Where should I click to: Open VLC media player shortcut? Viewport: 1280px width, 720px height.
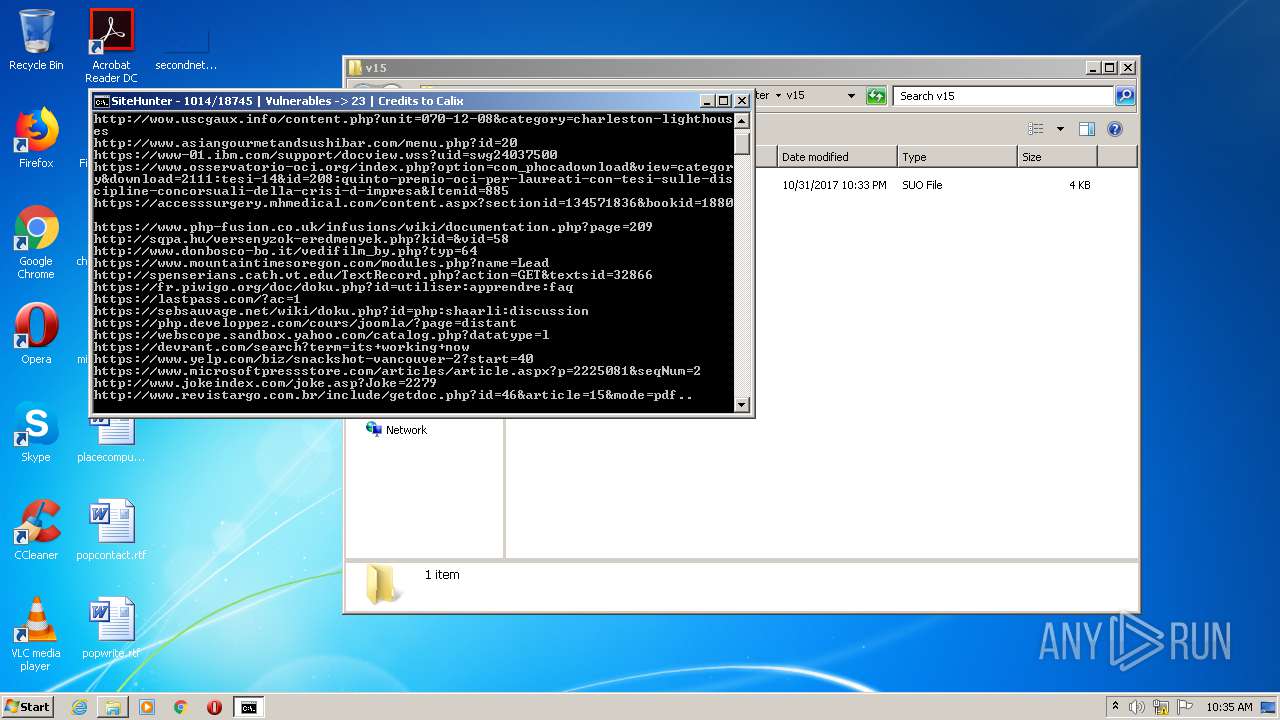coord(36,634)
